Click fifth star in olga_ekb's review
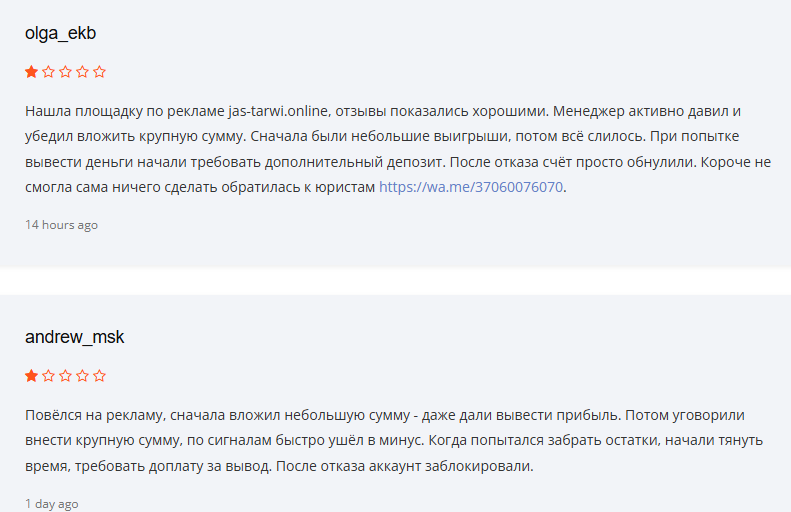This screenshot has width=791, height=512. pyautogui.click(x=99, y=72)
